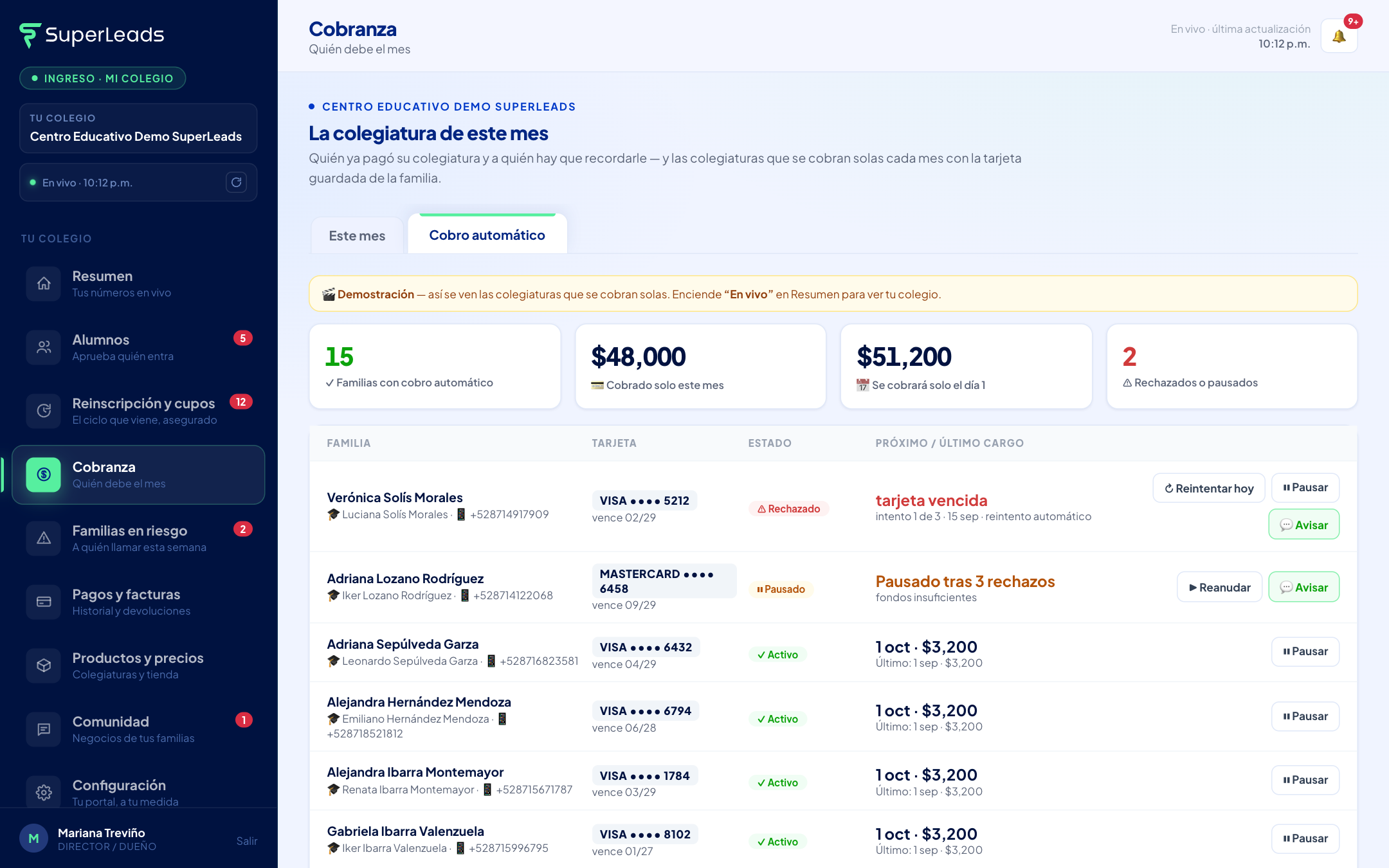Screen dimensions: 1389x868
Task: Pause charge for Alejandra Hernández Mendoza
Action: (1305, 716)
